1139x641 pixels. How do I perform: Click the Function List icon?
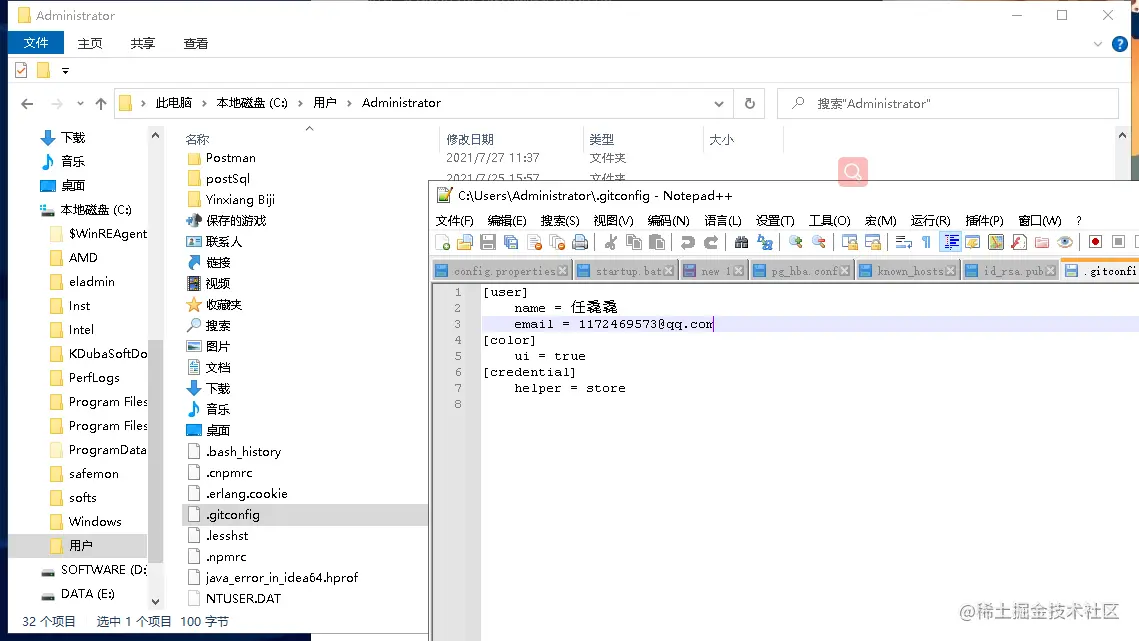[1019, 243]
